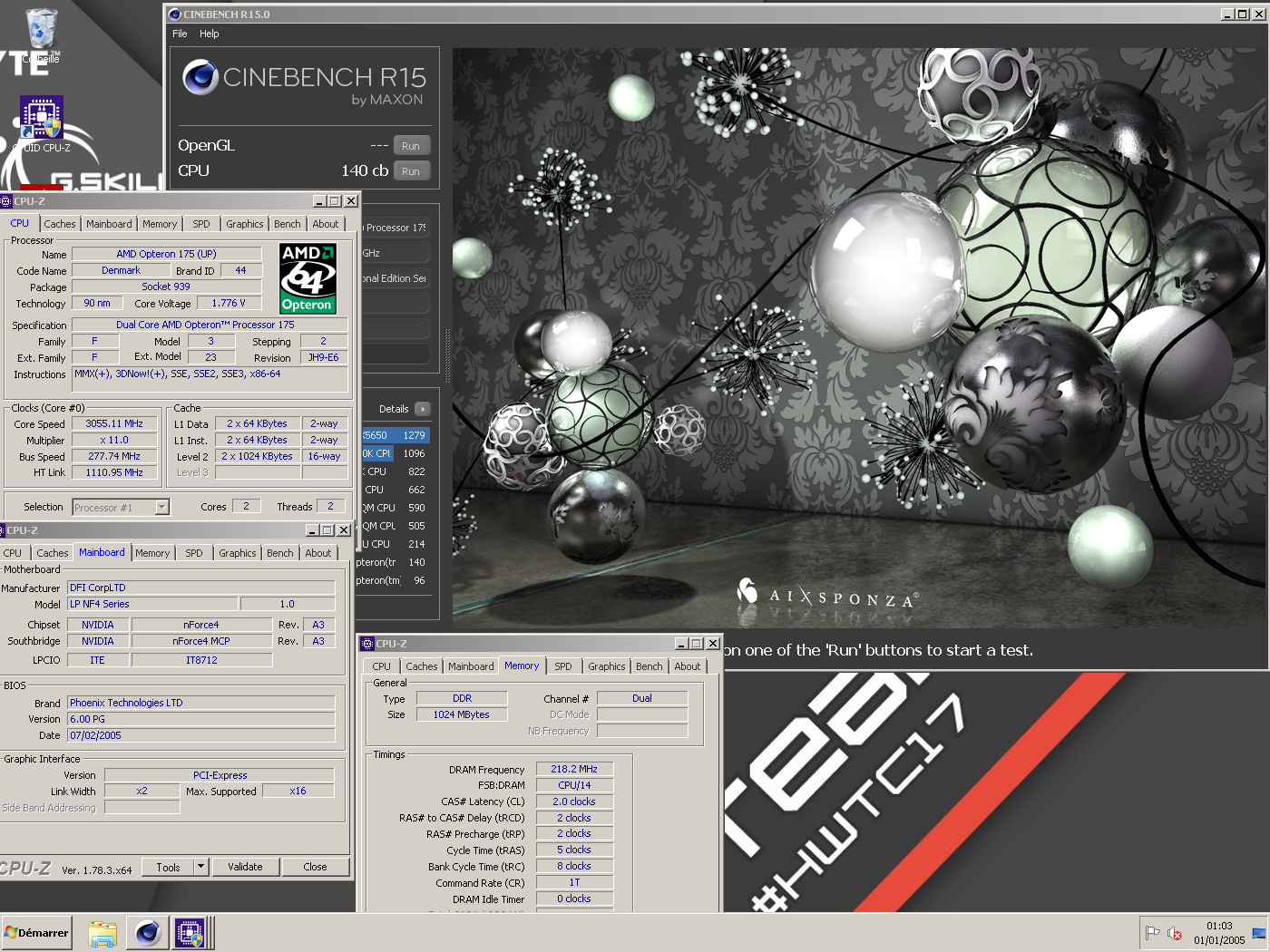
Task: Open the File menu in Cinebench
Action: click(180, 34)
